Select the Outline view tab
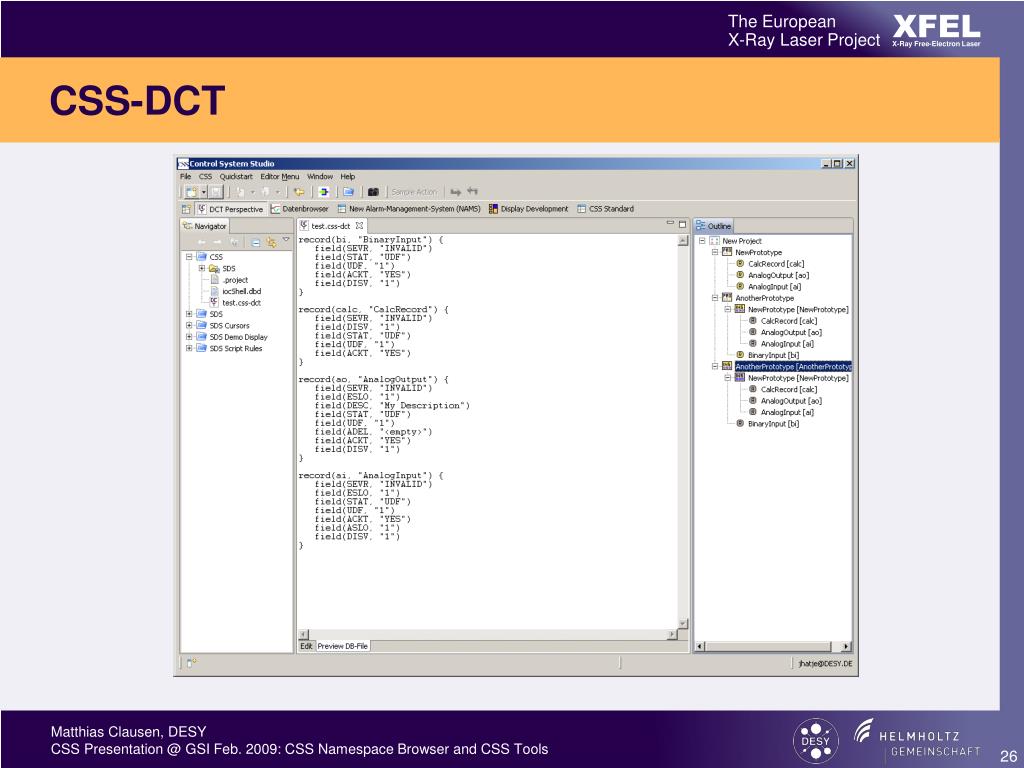The width and height of the screenshot is (1024, 768). pos(713,226)
